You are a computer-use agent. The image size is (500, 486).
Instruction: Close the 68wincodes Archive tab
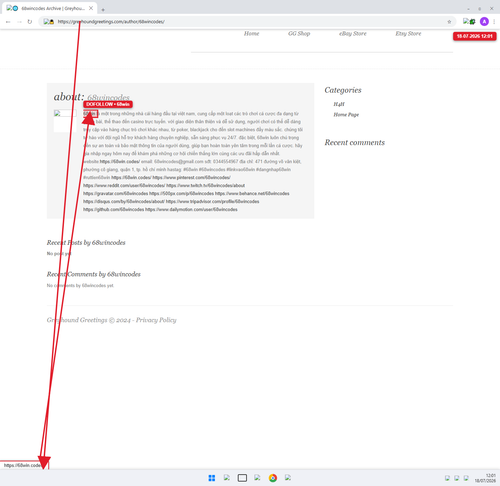pyautogui.click(x=91, y=8)
